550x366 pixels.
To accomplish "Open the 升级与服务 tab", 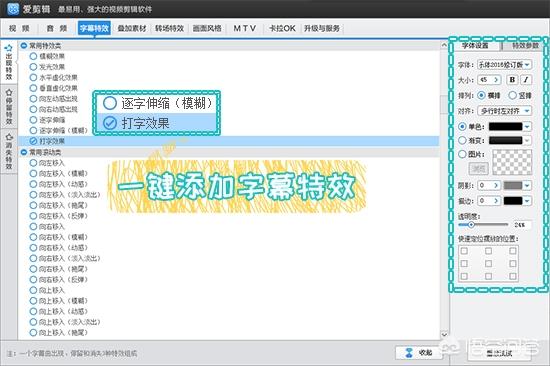I will click(322, 28).
